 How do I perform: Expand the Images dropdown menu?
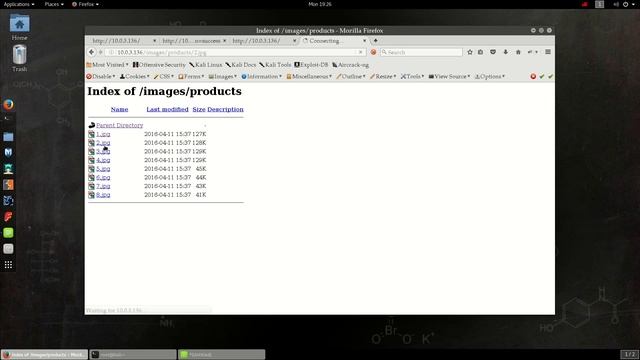[223, 77]
